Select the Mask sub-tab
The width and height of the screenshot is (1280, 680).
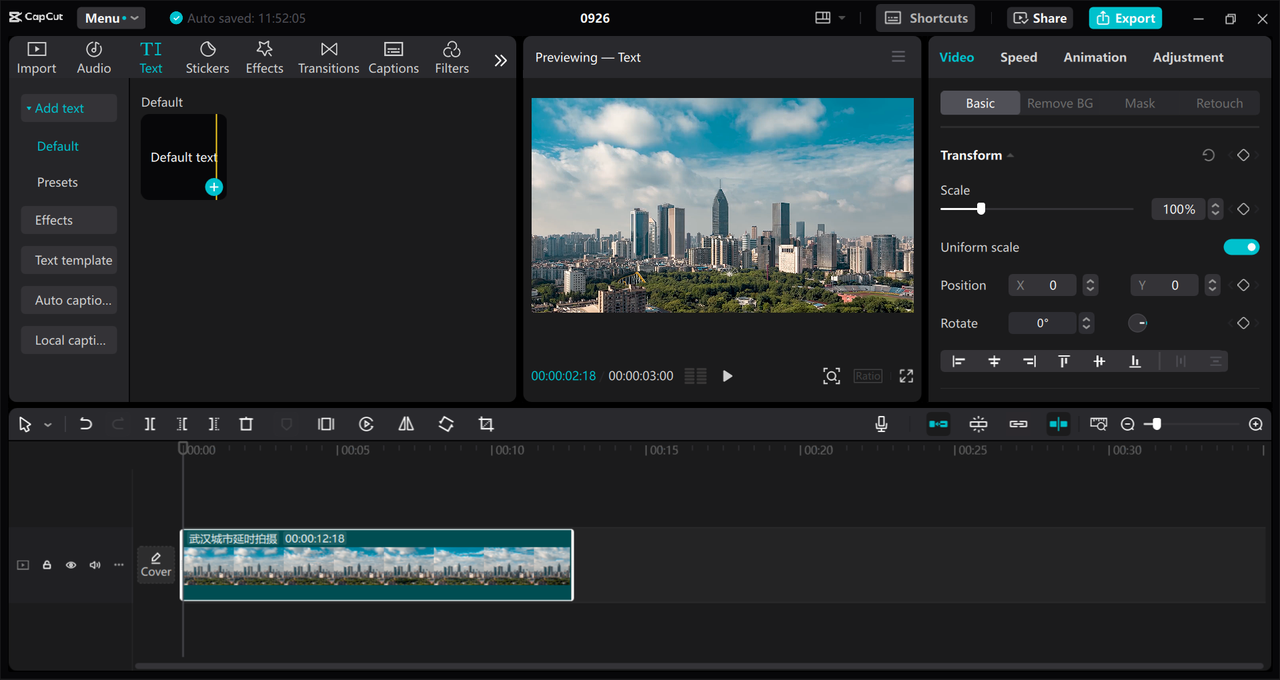[x=1140, y=103]
